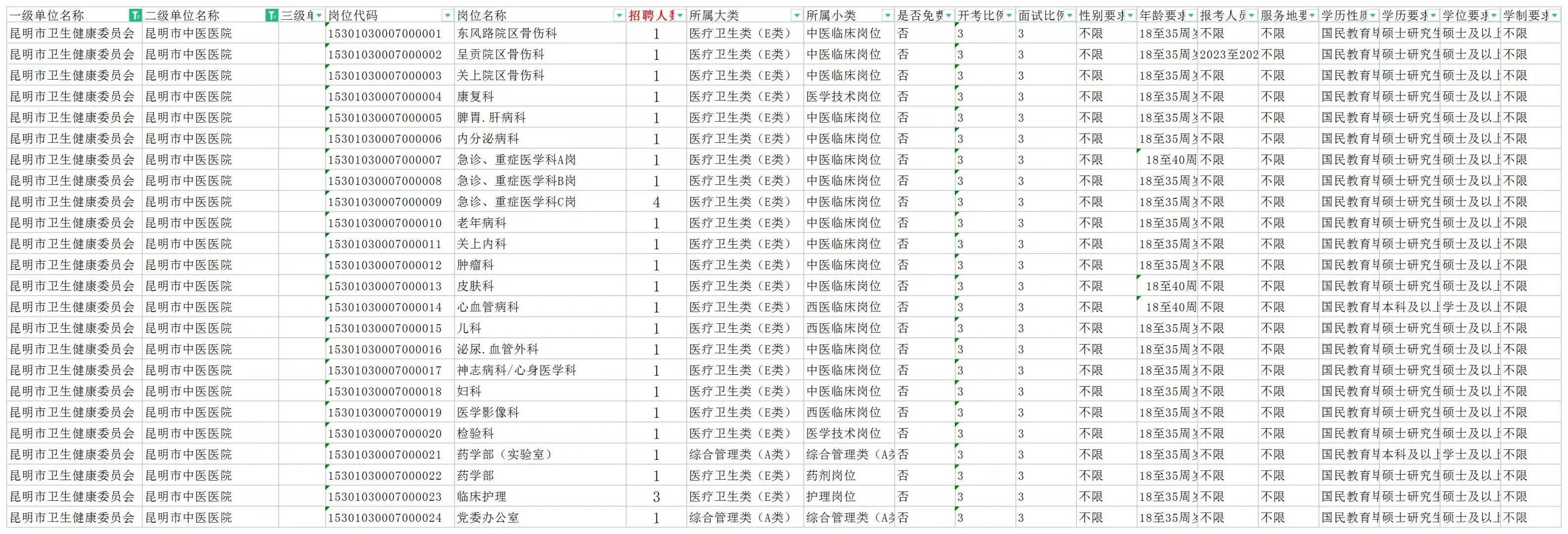This screenshot has width=1568, height=534.
Task: Click the 临床护理 position cell
Action: (x=540, y=497)
